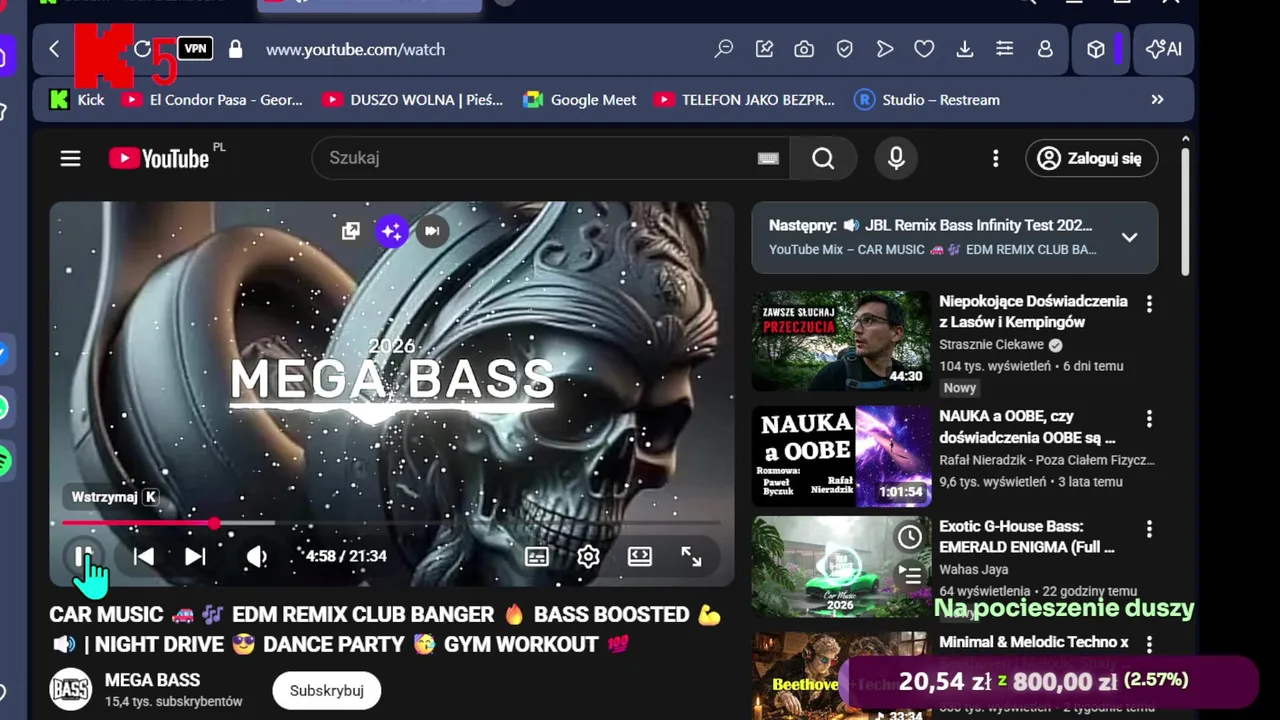Image resolution: width=1280 pixels, height=720 pixels.
Task: Open the browser profile account icon
Action: coord(1045,49)
